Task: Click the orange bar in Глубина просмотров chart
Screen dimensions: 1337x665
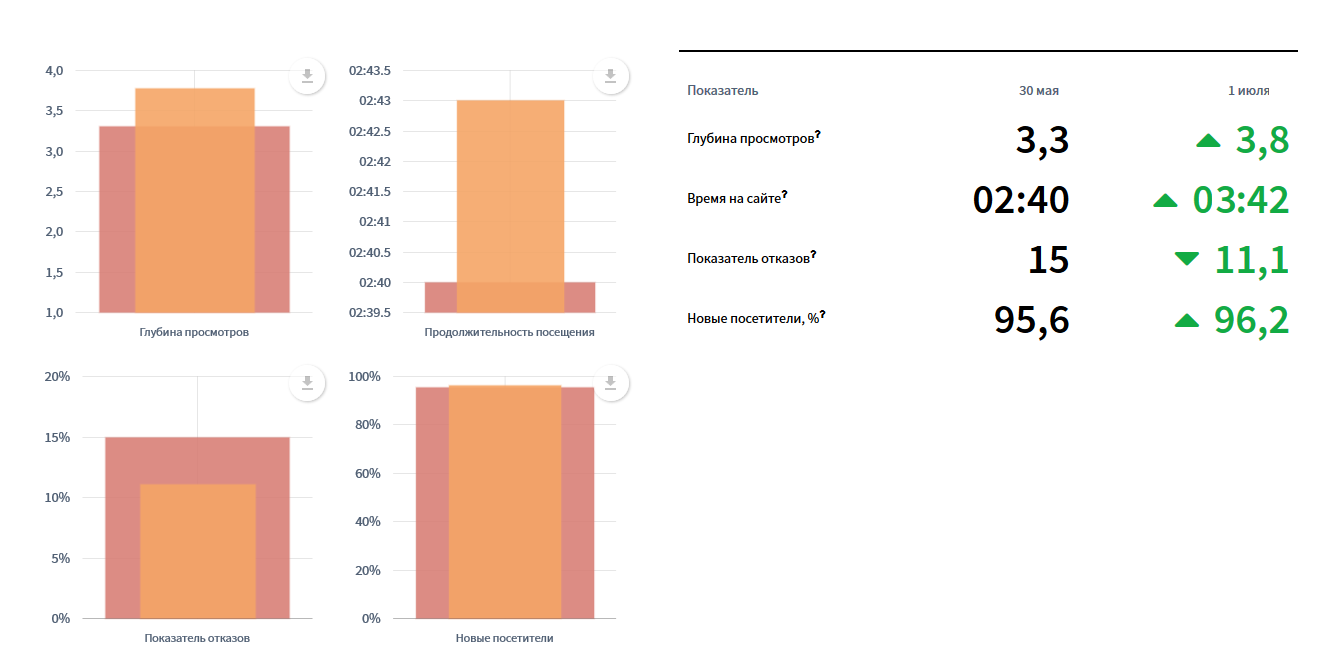Action: (x=195, y=200)
